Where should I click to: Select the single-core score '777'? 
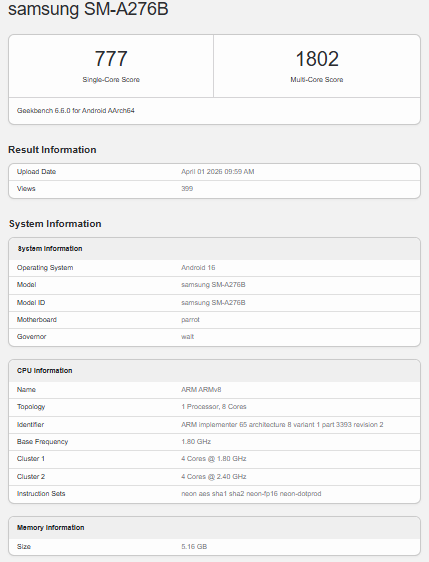coord(111,58)
